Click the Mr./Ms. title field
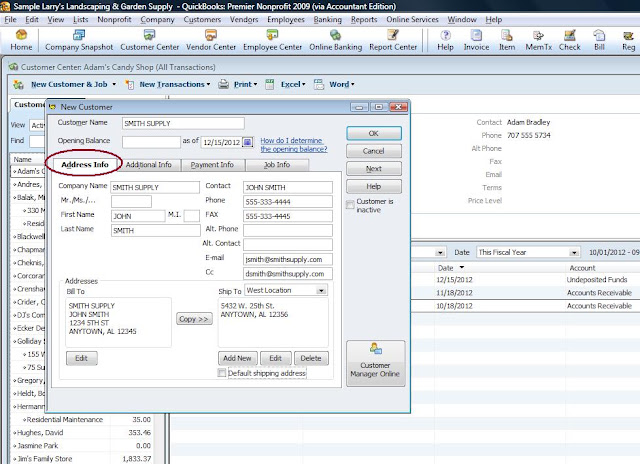 [x=131, y=201]
